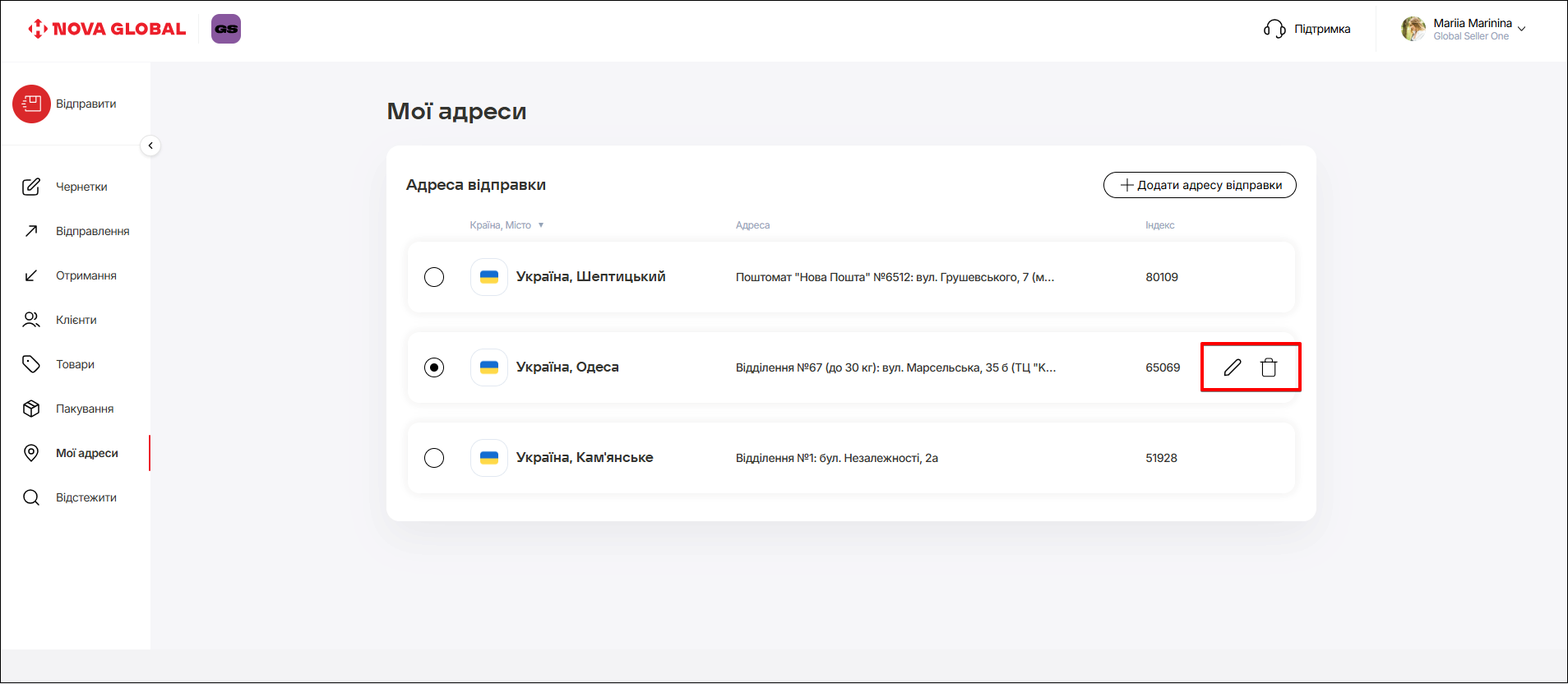Select the Україна, Одеса radio button
This screenshot has height=684, width=1568.
(434, 367)
